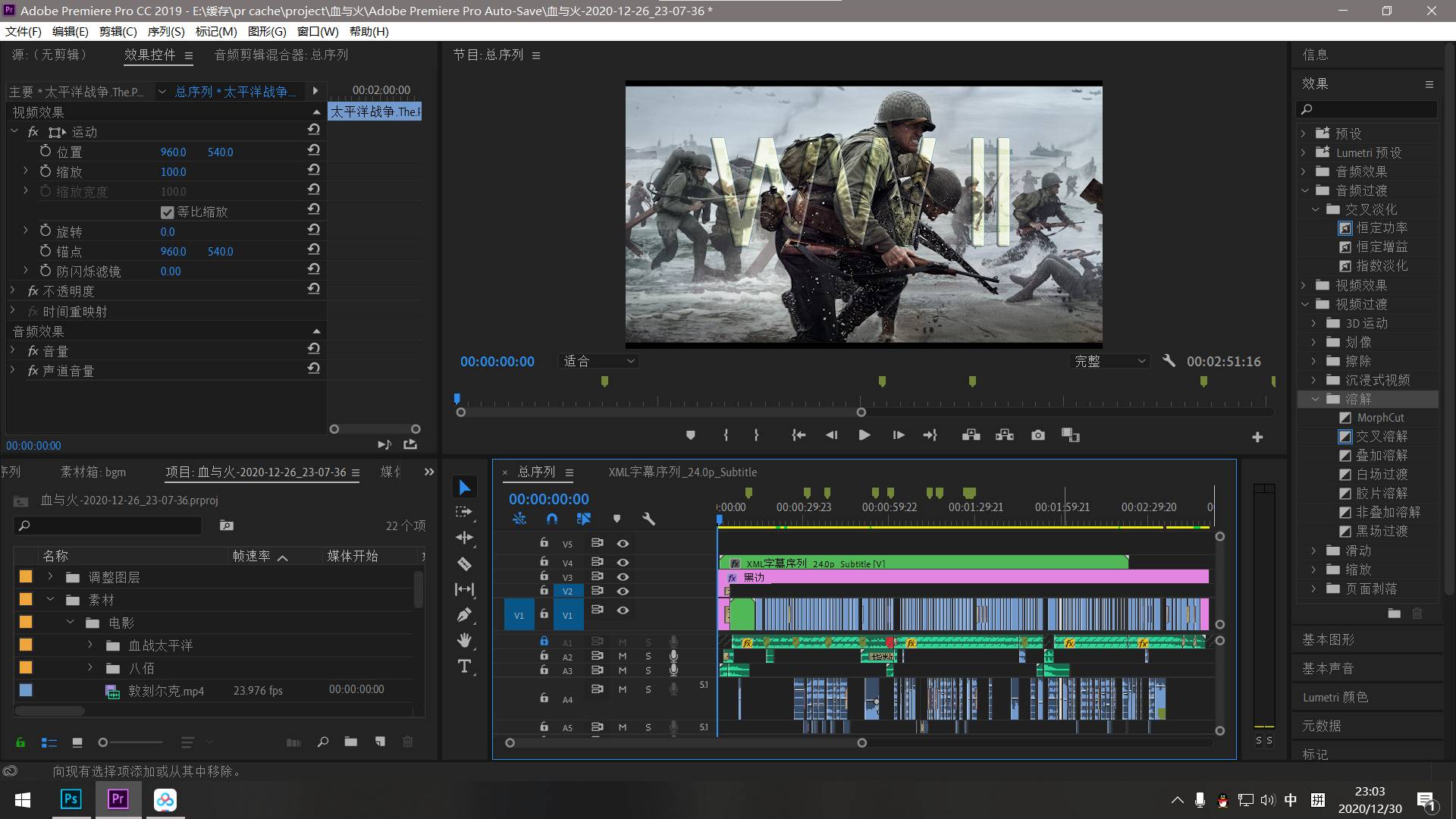The image size is (1456, 819).
Task: Mark Out point in Program monitor
Action: click(756, 435)
